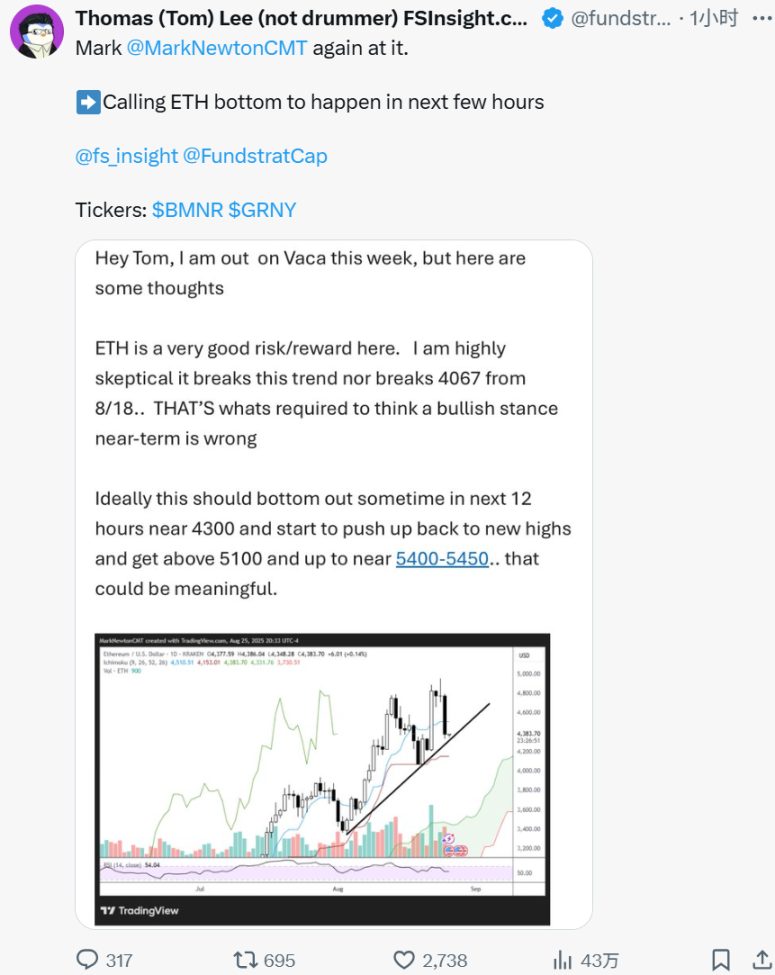Bookmark this tweet
This screenshot has height=975, width=775.
pos(720,959)
